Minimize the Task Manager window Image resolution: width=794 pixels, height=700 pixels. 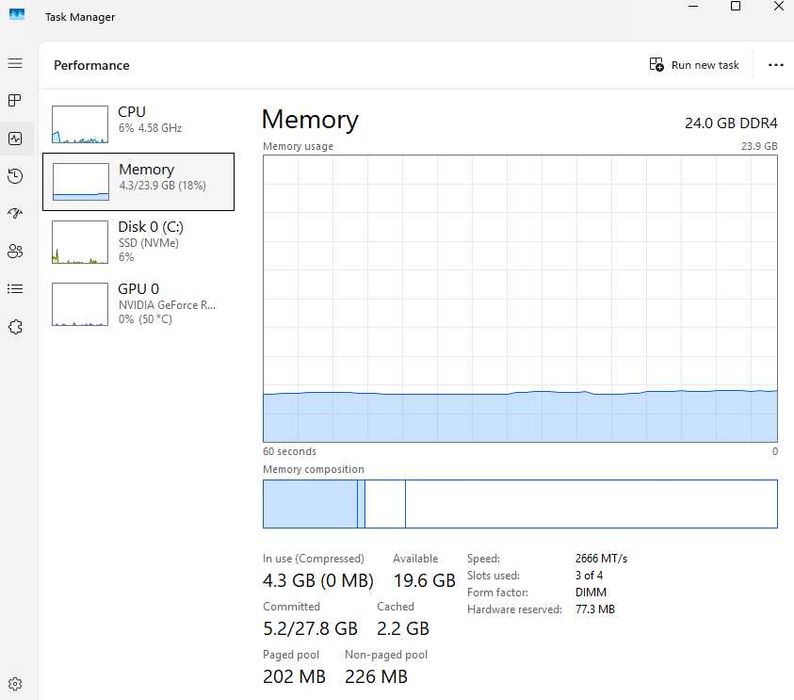693,6
